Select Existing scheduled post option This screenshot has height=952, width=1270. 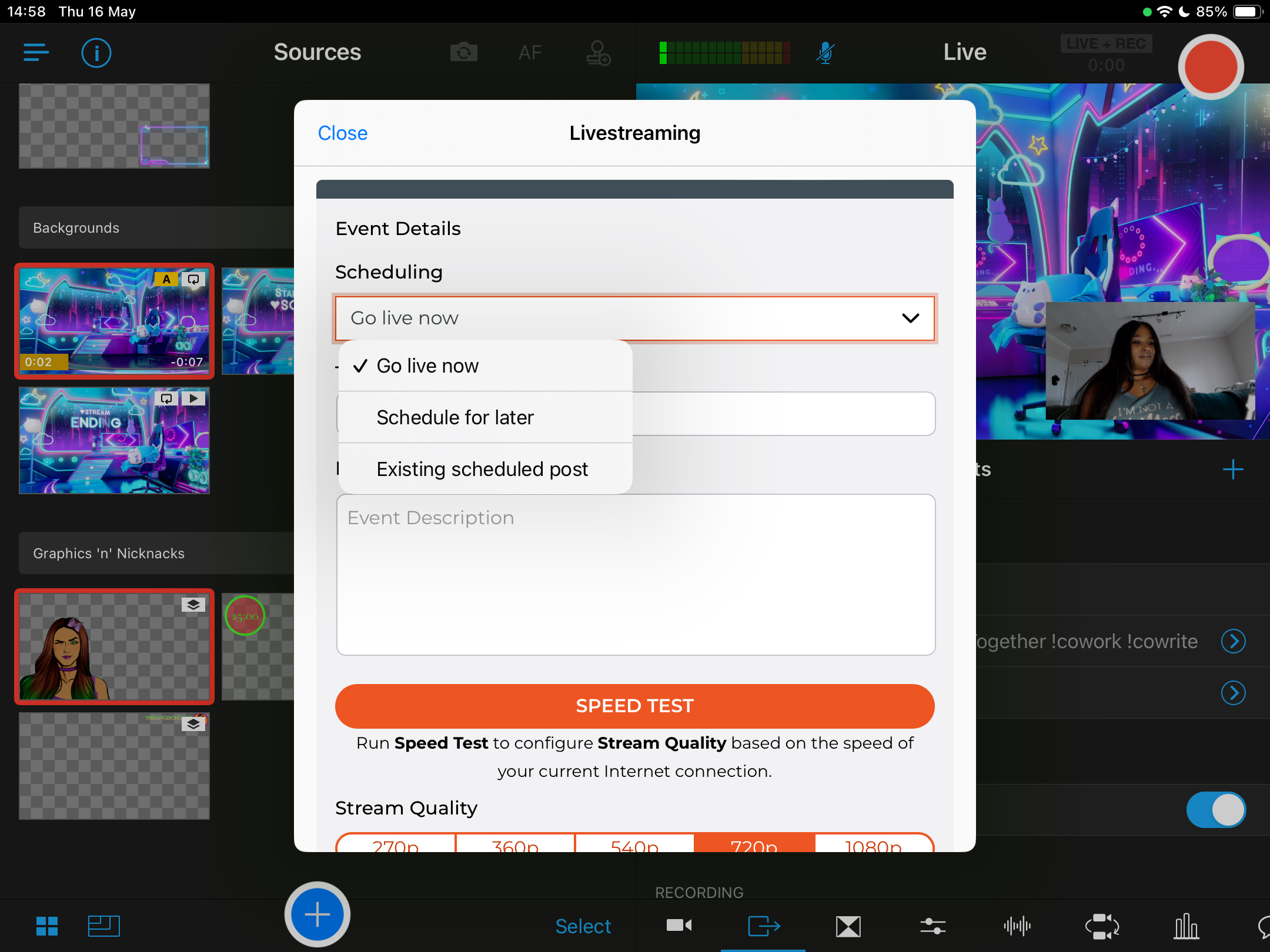[482, 469]
